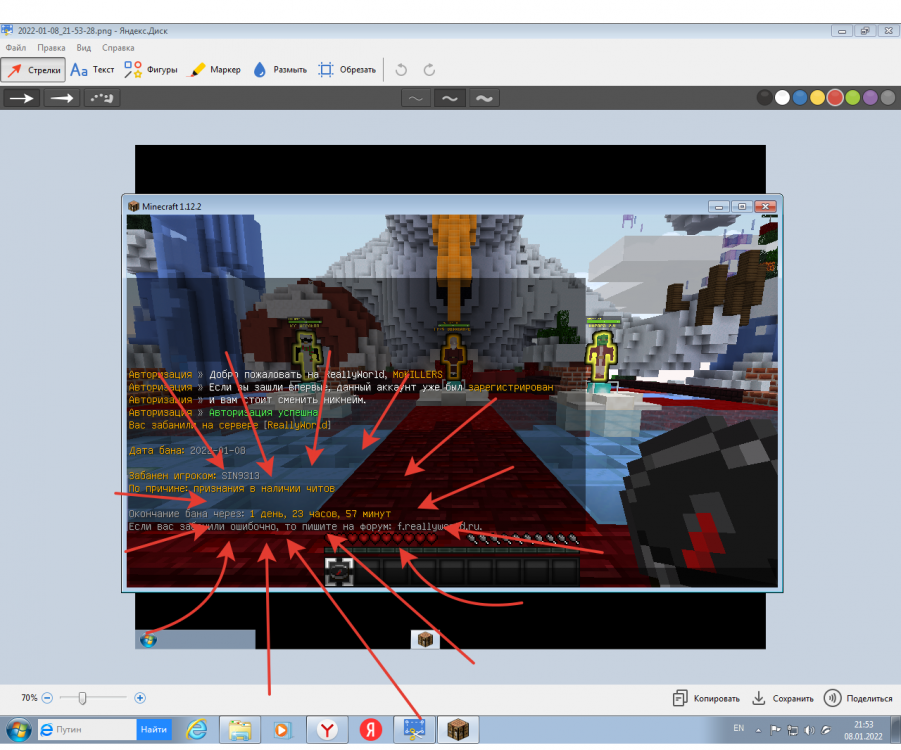
Task: Pick the red color swatch
Action: pos(835,98)
